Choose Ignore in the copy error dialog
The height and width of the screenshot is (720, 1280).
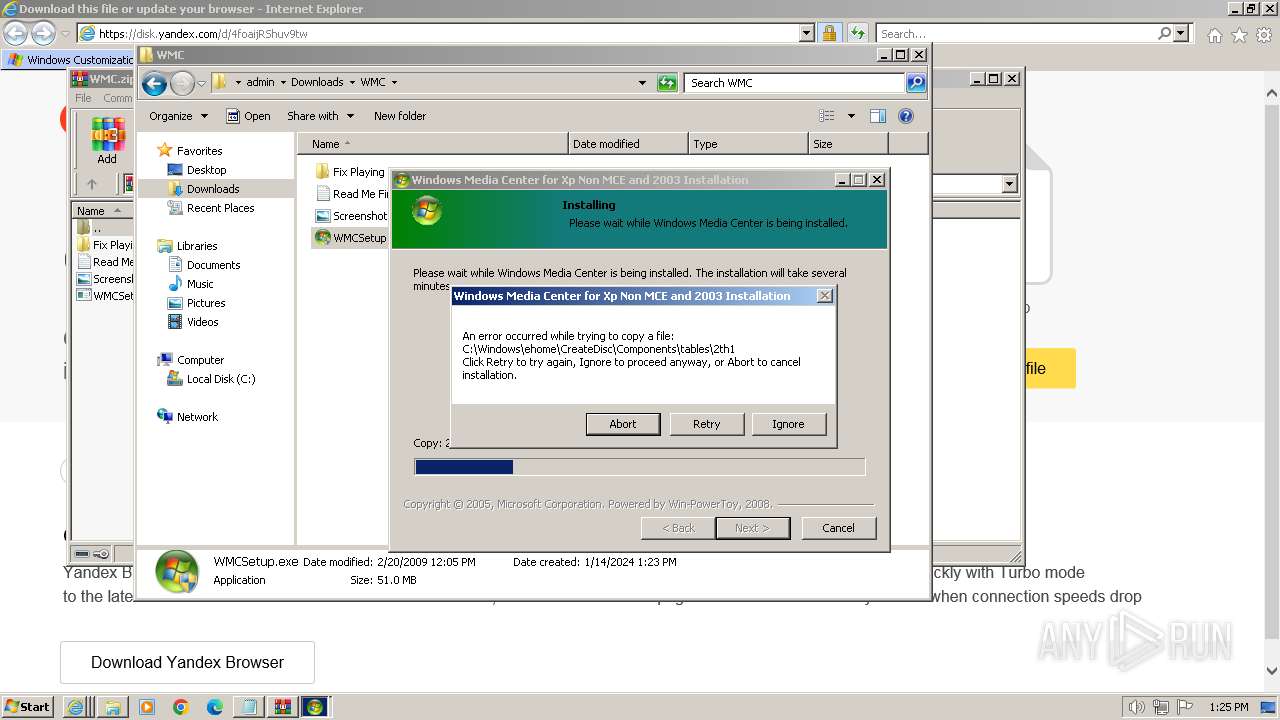click(x=788, y=424)
